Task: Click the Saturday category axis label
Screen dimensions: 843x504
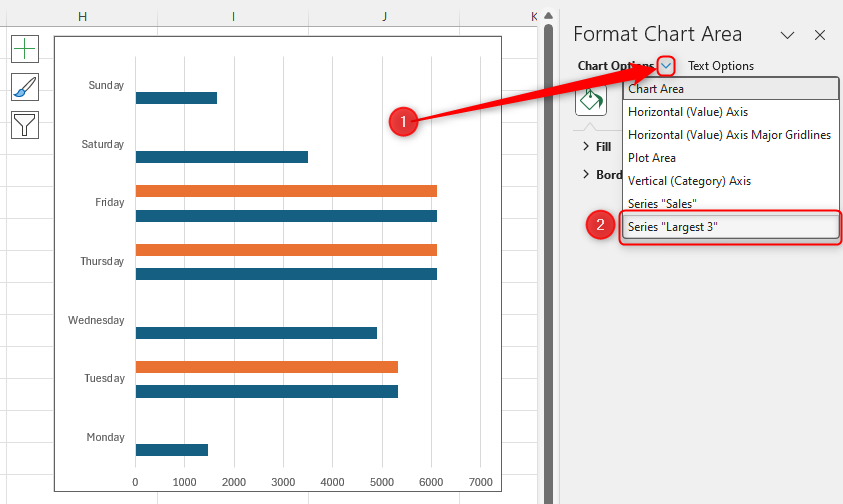Action: 102,144
